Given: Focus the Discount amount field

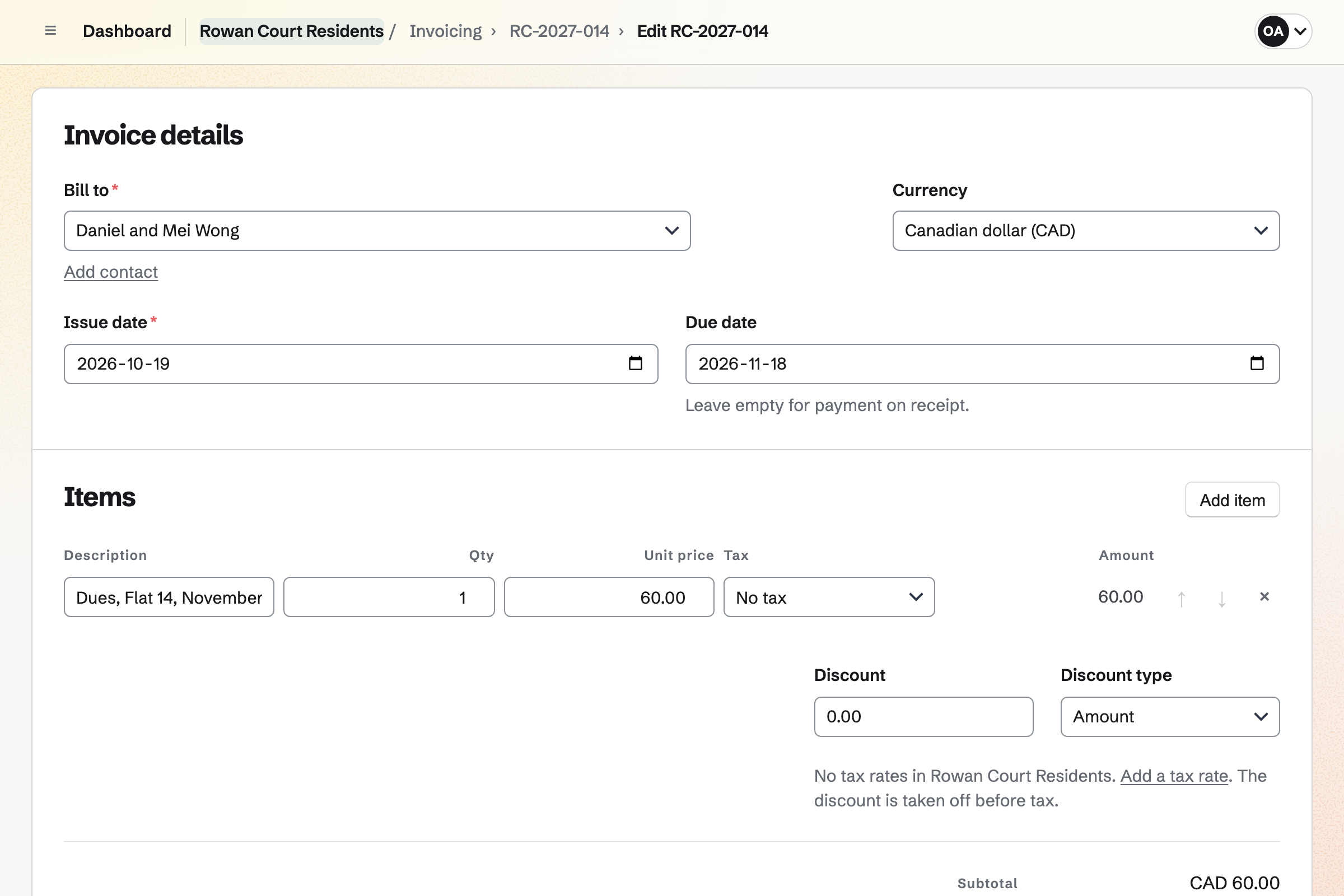Looking at the screenshot, I should click(923, 717).
